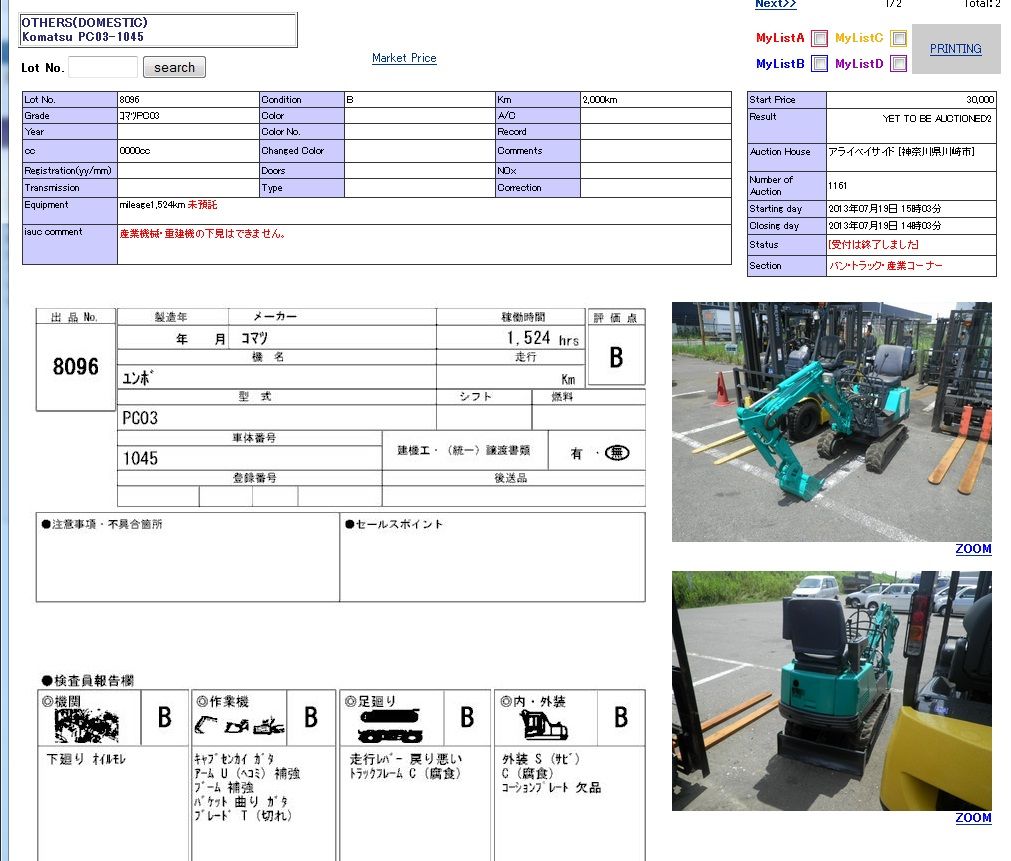Screen dimensions: 1011x861
Task: Select the rear-view excavator photo thumbnail
Action: pos(831,691)
